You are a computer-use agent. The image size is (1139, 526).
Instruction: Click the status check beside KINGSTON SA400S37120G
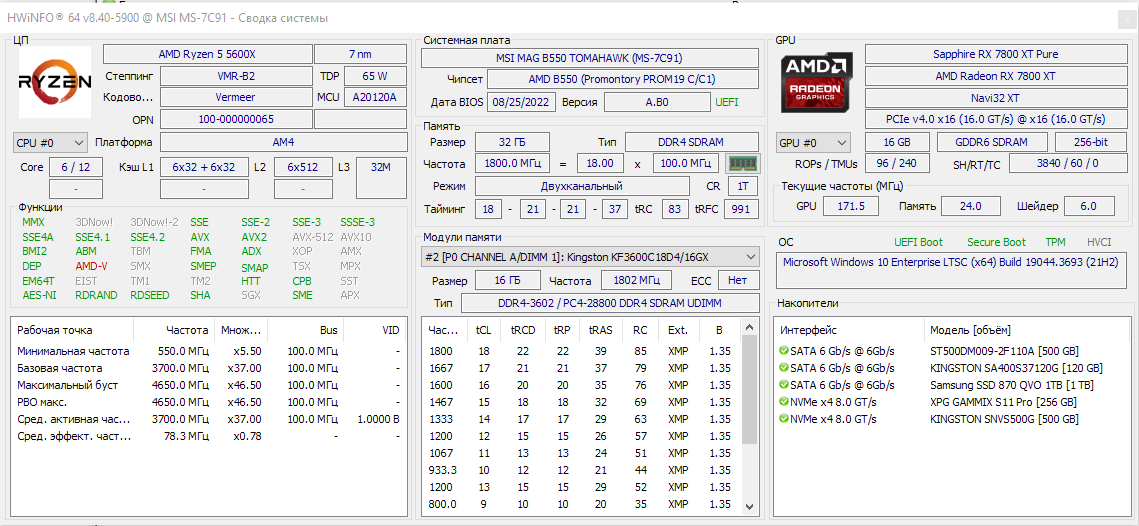tap(784, 368)
